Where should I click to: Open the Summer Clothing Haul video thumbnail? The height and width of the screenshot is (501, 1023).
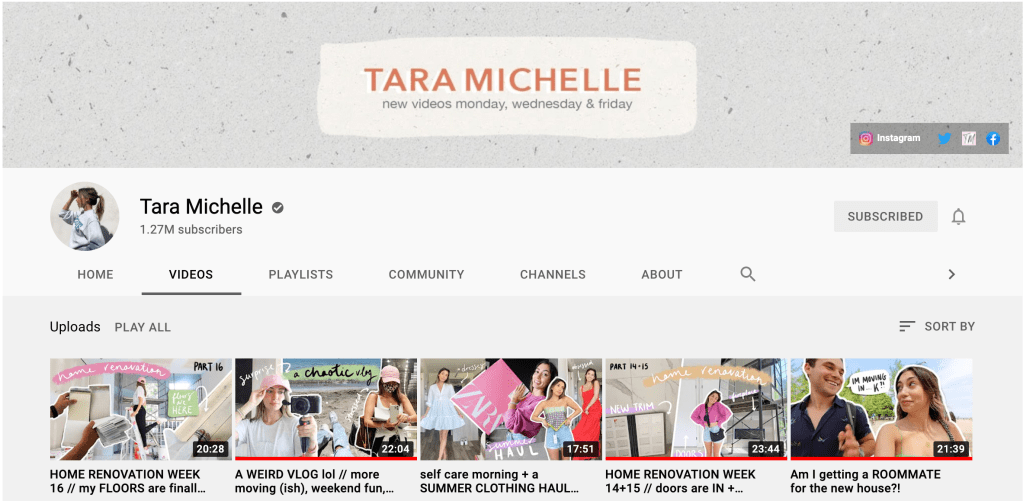click(x=510, y=408)
